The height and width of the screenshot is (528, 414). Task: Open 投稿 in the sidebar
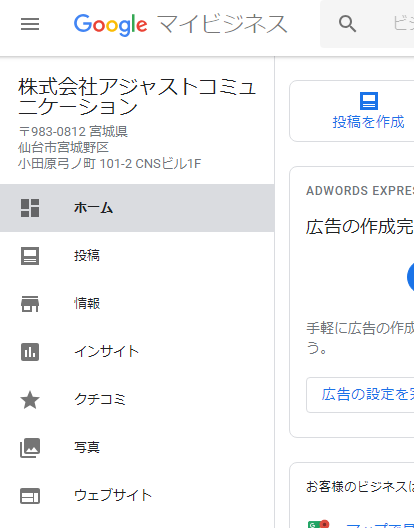(x=137, y=256)
